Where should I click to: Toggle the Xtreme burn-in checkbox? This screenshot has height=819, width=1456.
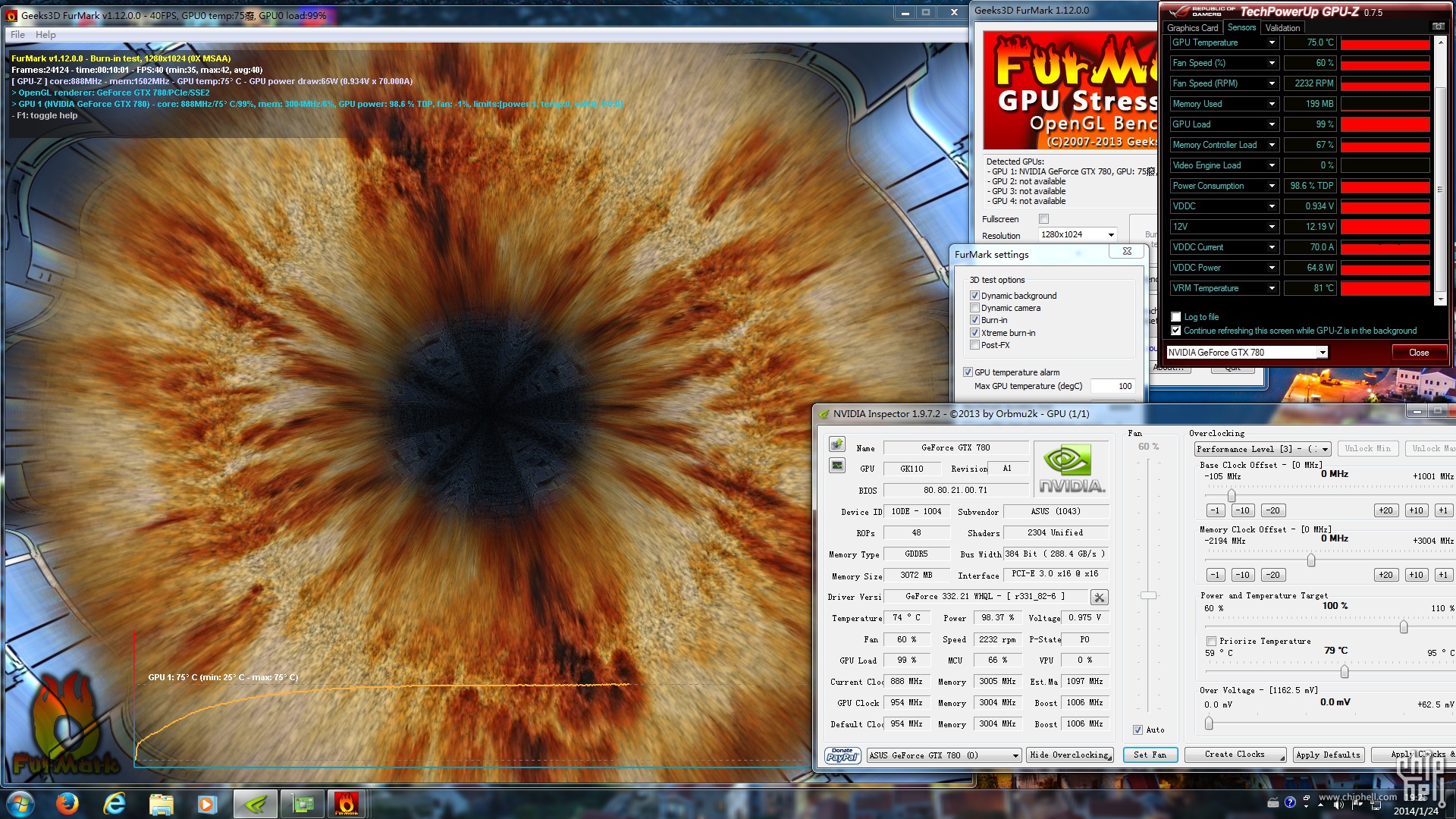[x=974, y=333]
